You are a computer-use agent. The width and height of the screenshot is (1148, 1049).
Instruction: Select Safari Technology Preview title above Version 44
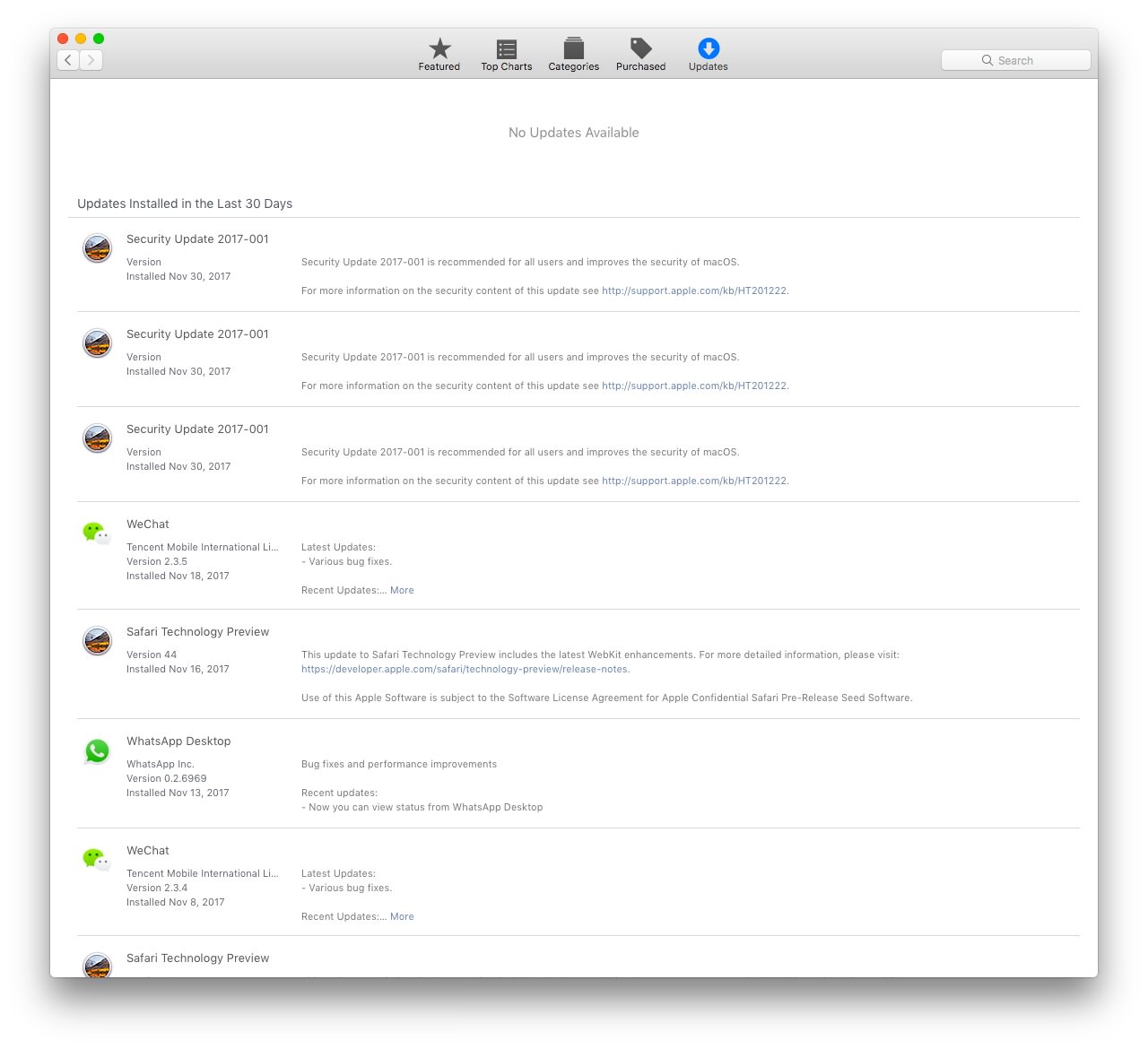pos(197,631)
